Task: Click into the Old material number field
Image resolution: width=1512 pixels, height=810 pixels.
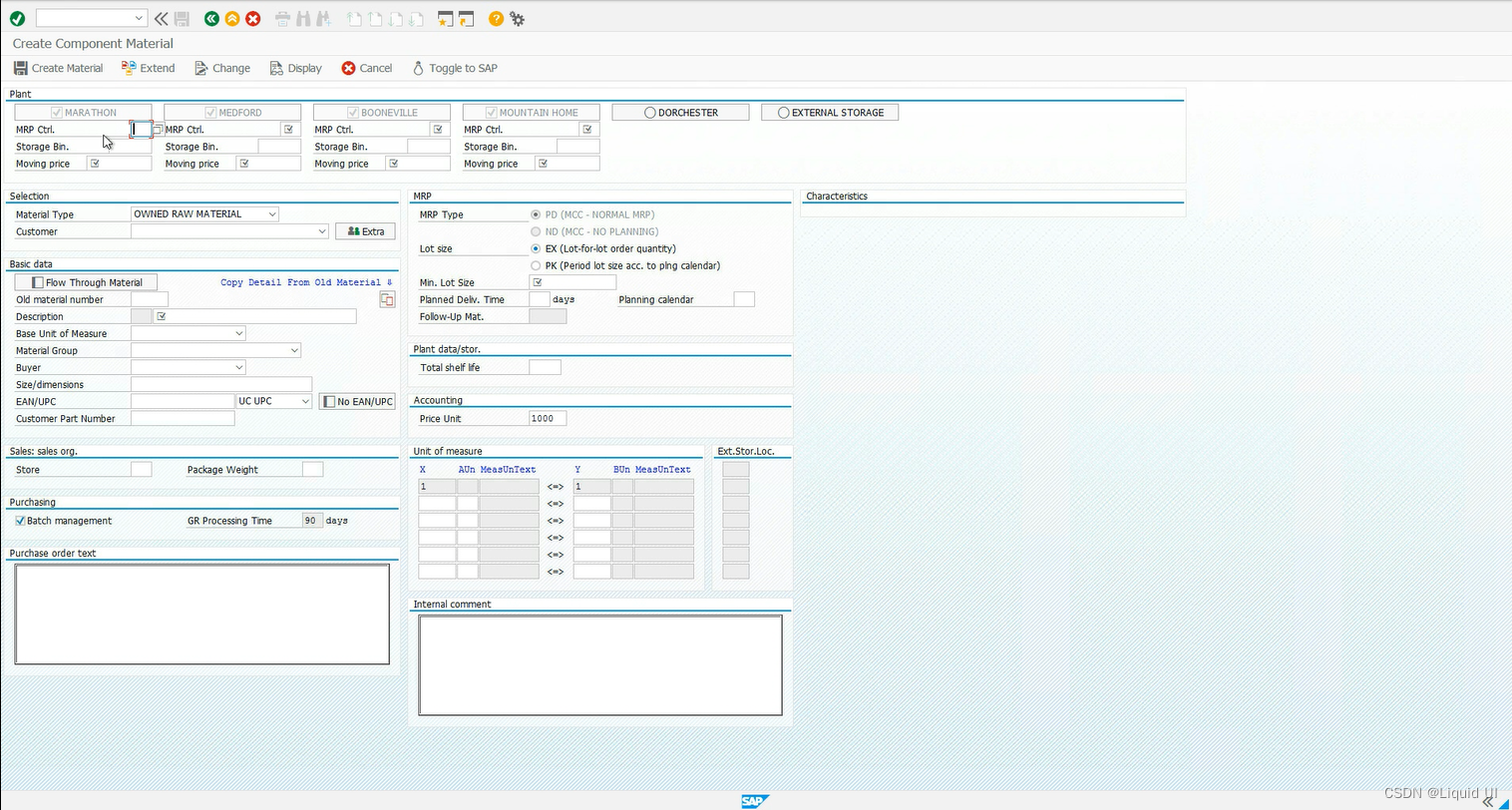Action: (150, 299)
